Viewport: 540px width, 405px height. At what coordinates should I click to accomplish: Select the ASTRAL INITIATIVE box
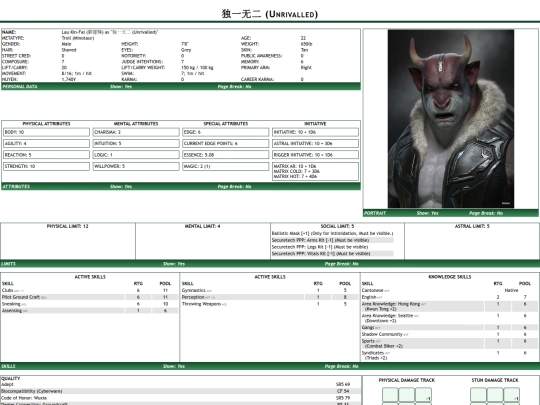(315, 144)
